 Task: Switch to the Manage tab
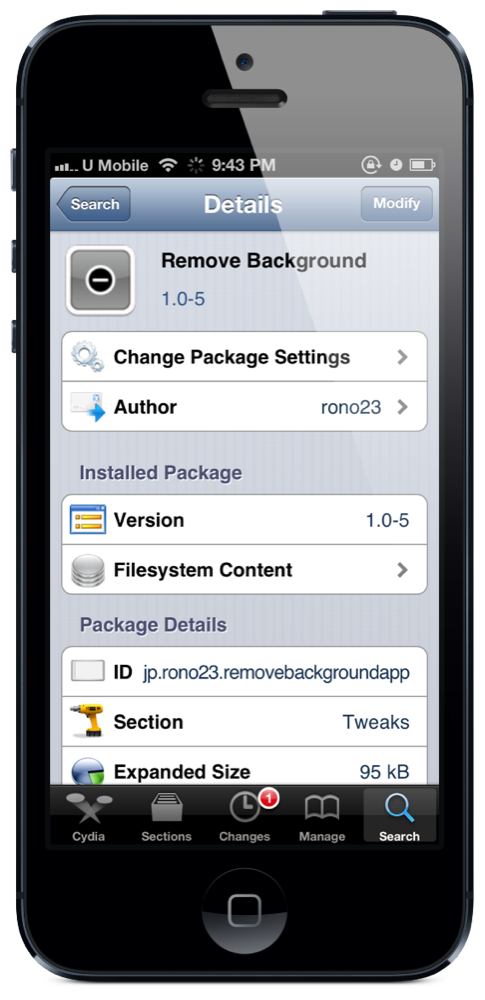coord(322,815)
